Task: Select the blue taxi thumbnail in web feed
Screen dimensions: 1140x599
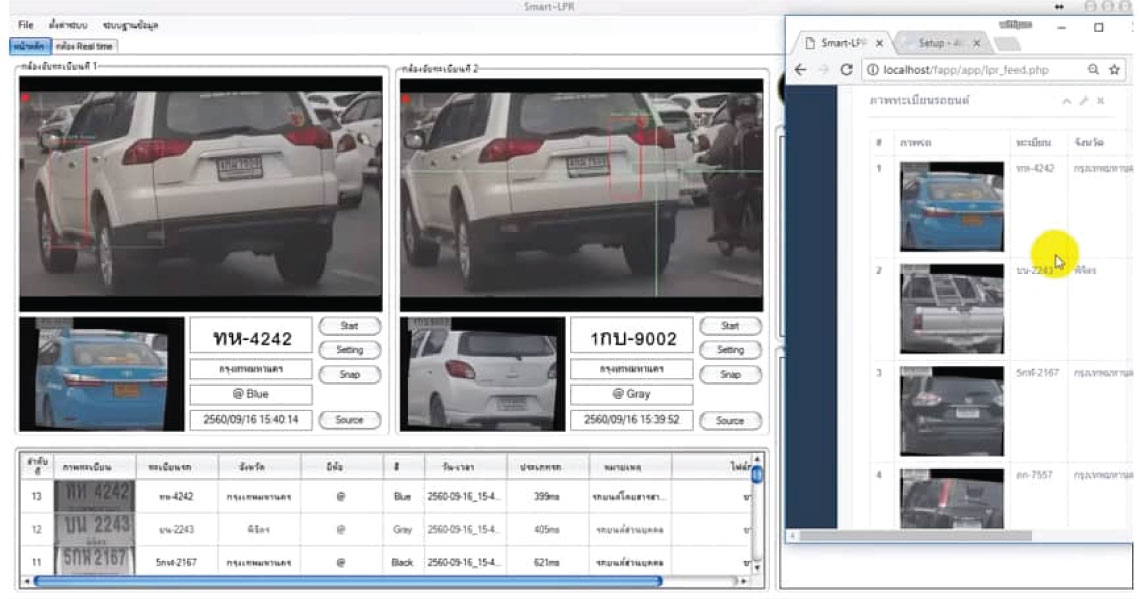Action: click(x=951, y=206)
